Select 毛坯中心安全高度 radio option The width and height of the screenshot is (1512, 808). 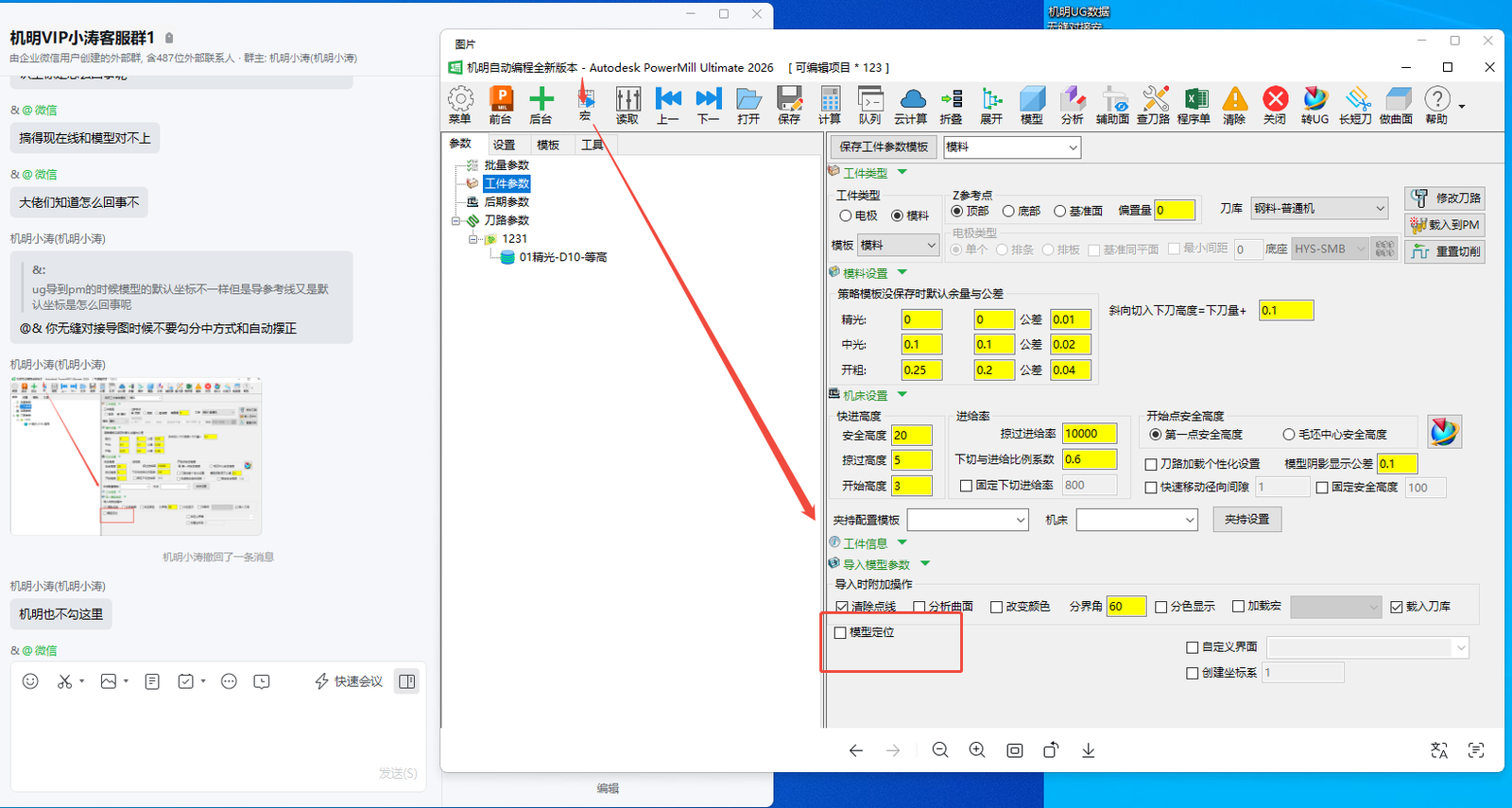[1289, 435]
